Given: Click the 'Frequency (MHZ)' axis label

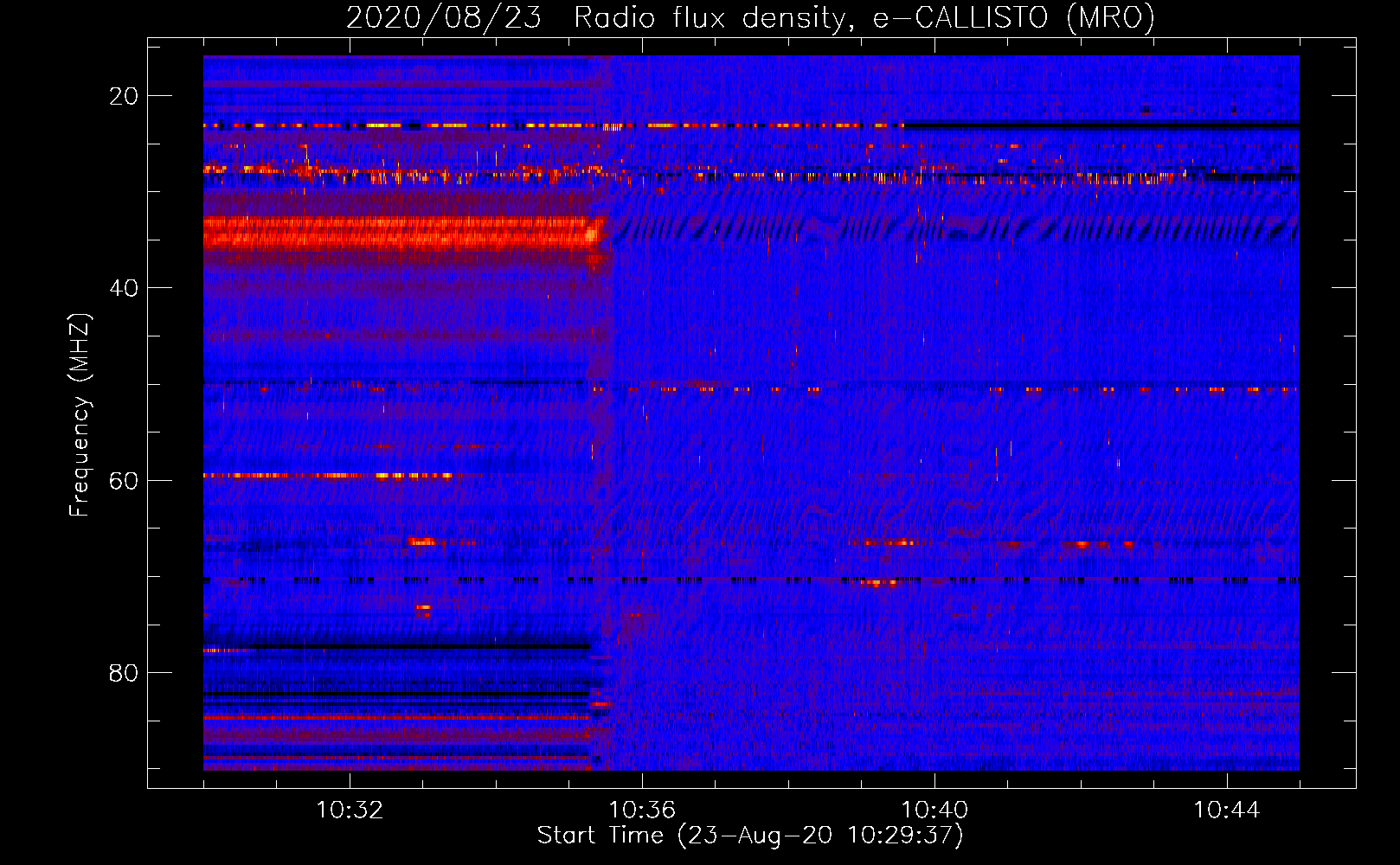Looking at the screenshot, I should [x=79, y=415].
